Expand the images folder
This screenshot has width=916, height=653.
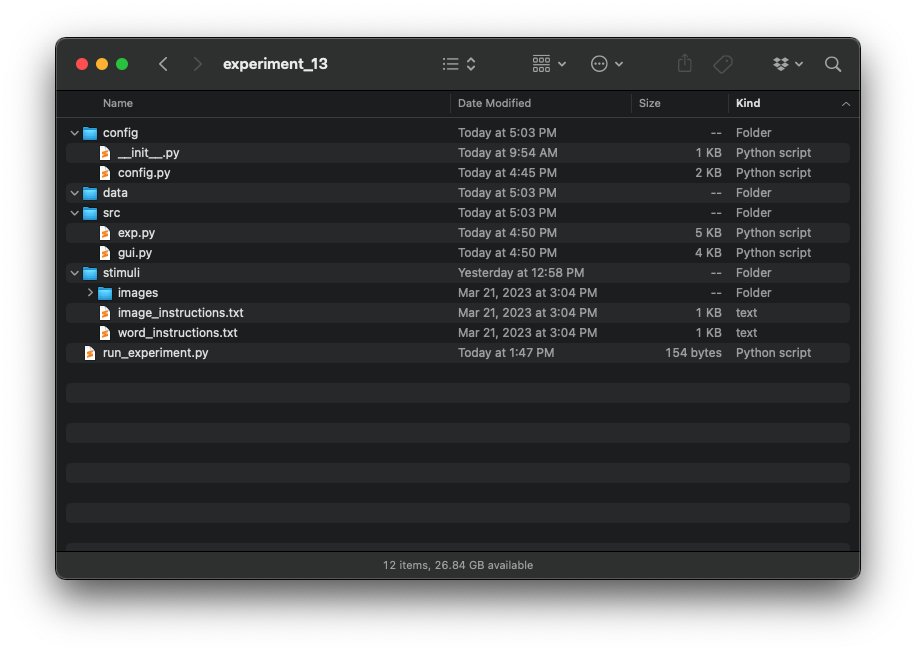coord(90,293)
